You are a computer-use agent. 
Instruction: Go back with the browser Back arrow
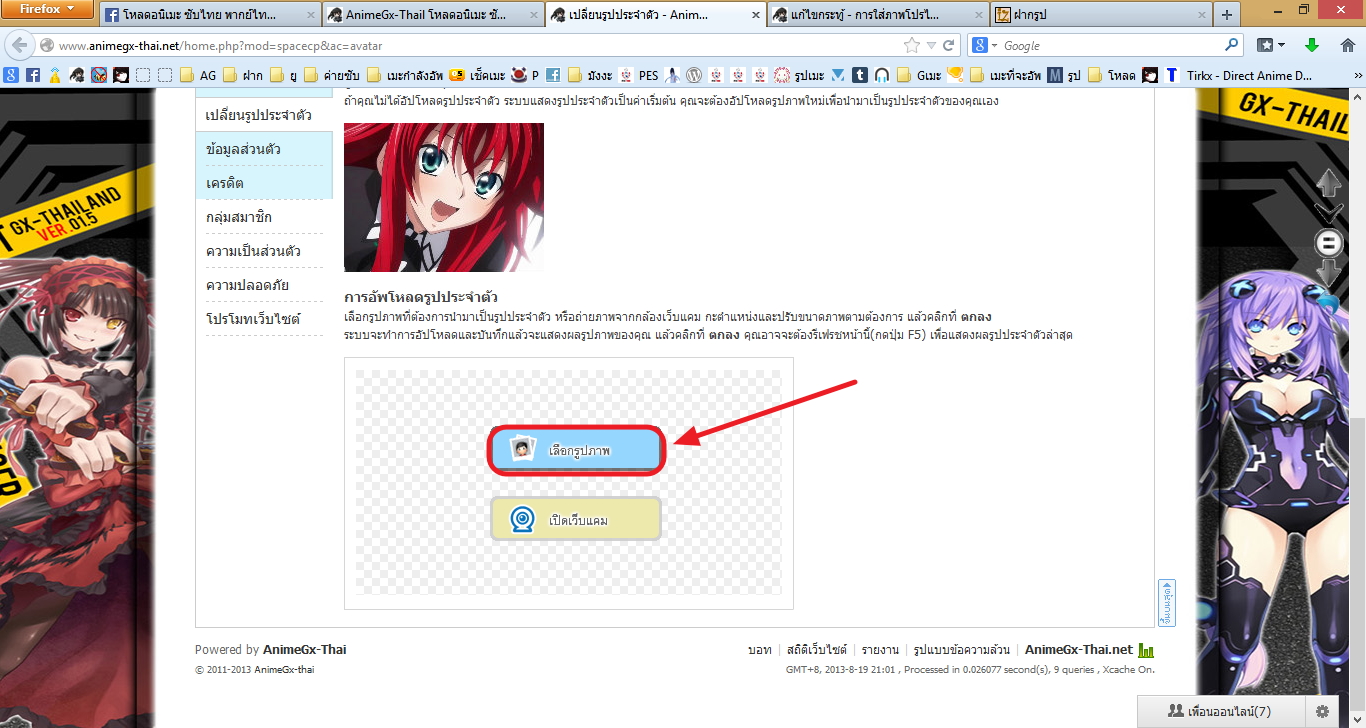(18, 45)
